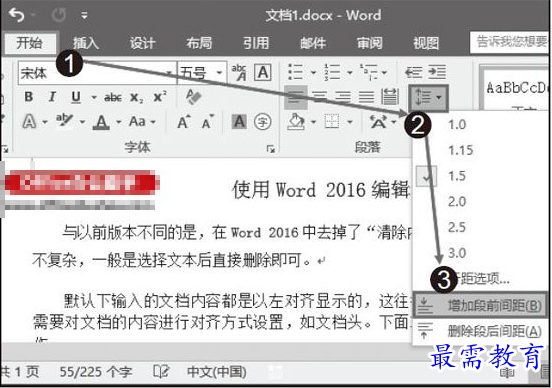Open the Aa change case menu

click(142, 122)
